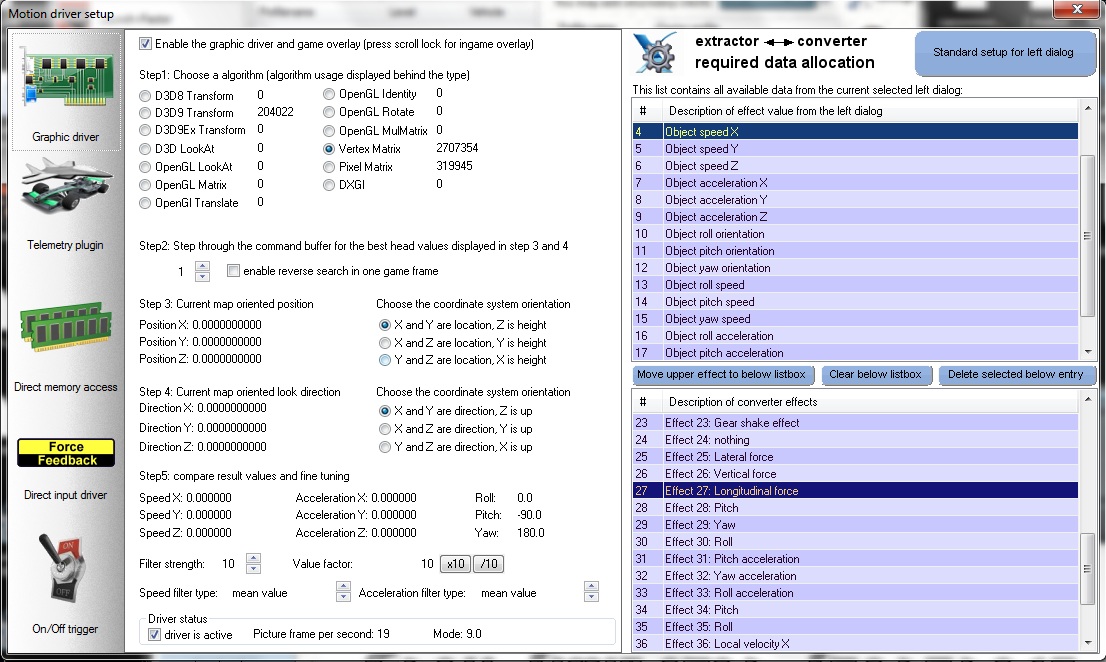Select Object yaw orientation row

coord(856,268)
